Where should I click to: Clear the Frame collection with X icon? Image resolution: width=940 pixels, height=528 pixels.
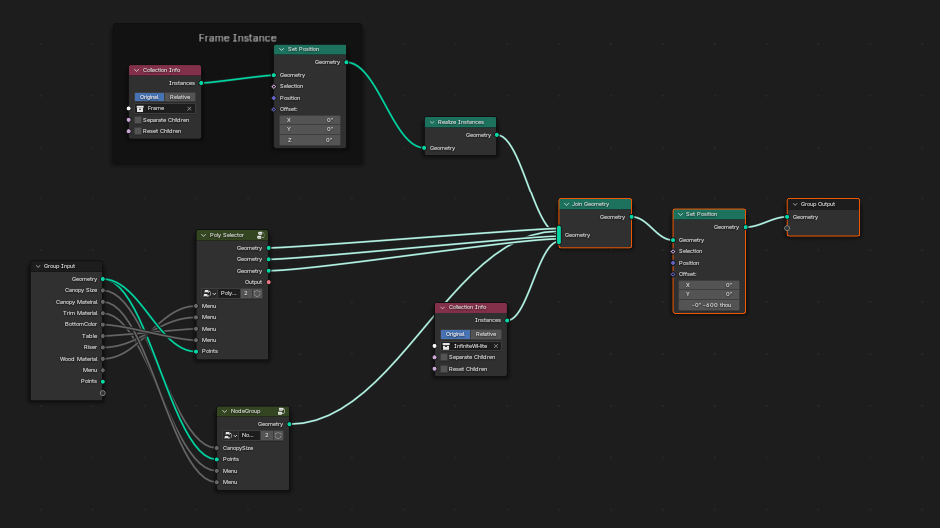tap(189, 108)
